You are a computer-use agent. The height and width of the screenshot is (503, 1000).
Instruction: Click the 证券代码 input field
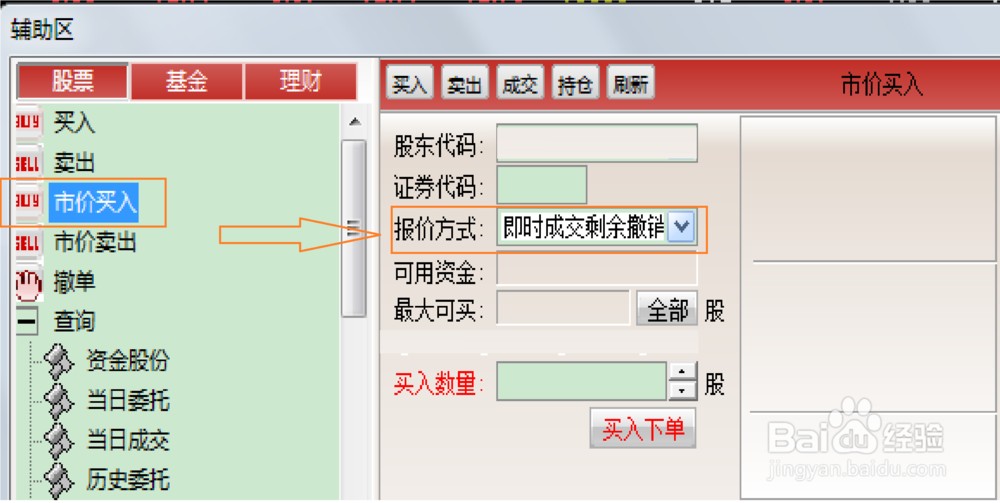tap(541, 185)
